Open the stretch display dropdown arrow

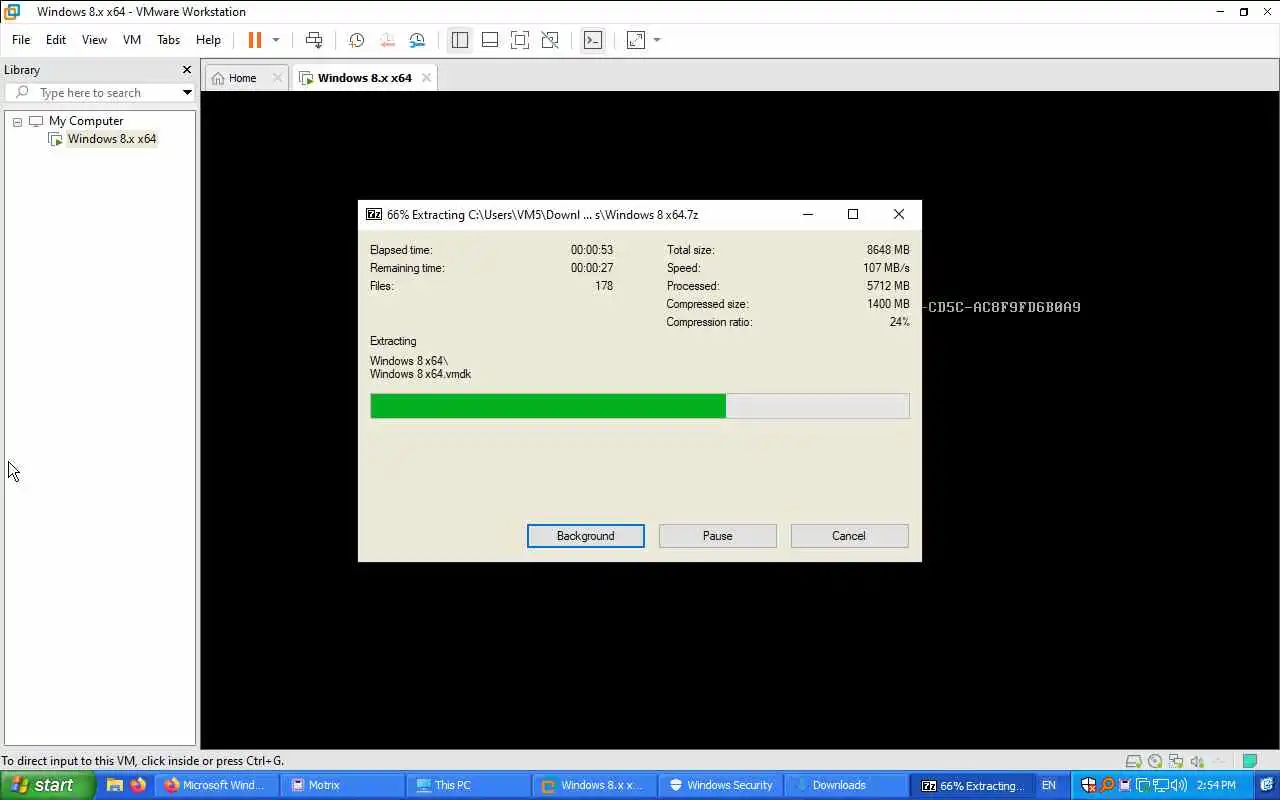657,40
